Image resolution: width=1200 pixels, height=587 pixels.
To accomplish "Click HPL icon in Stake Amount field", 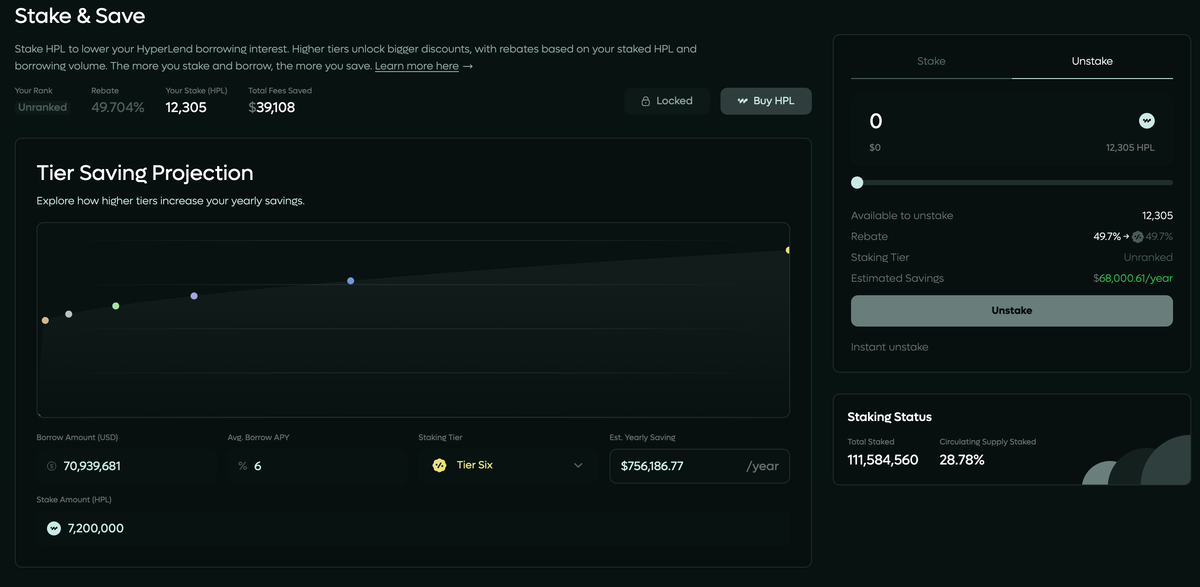I will [54, 528].
